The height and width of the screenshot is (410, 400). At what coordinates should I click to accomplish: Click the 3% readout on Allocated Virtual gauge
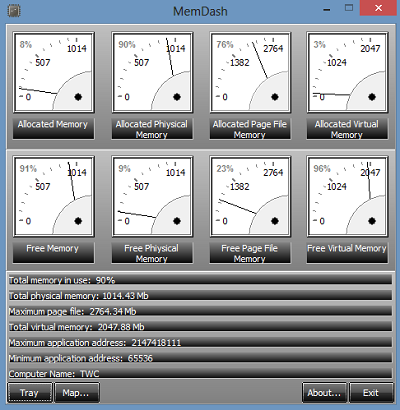point(319,45)
